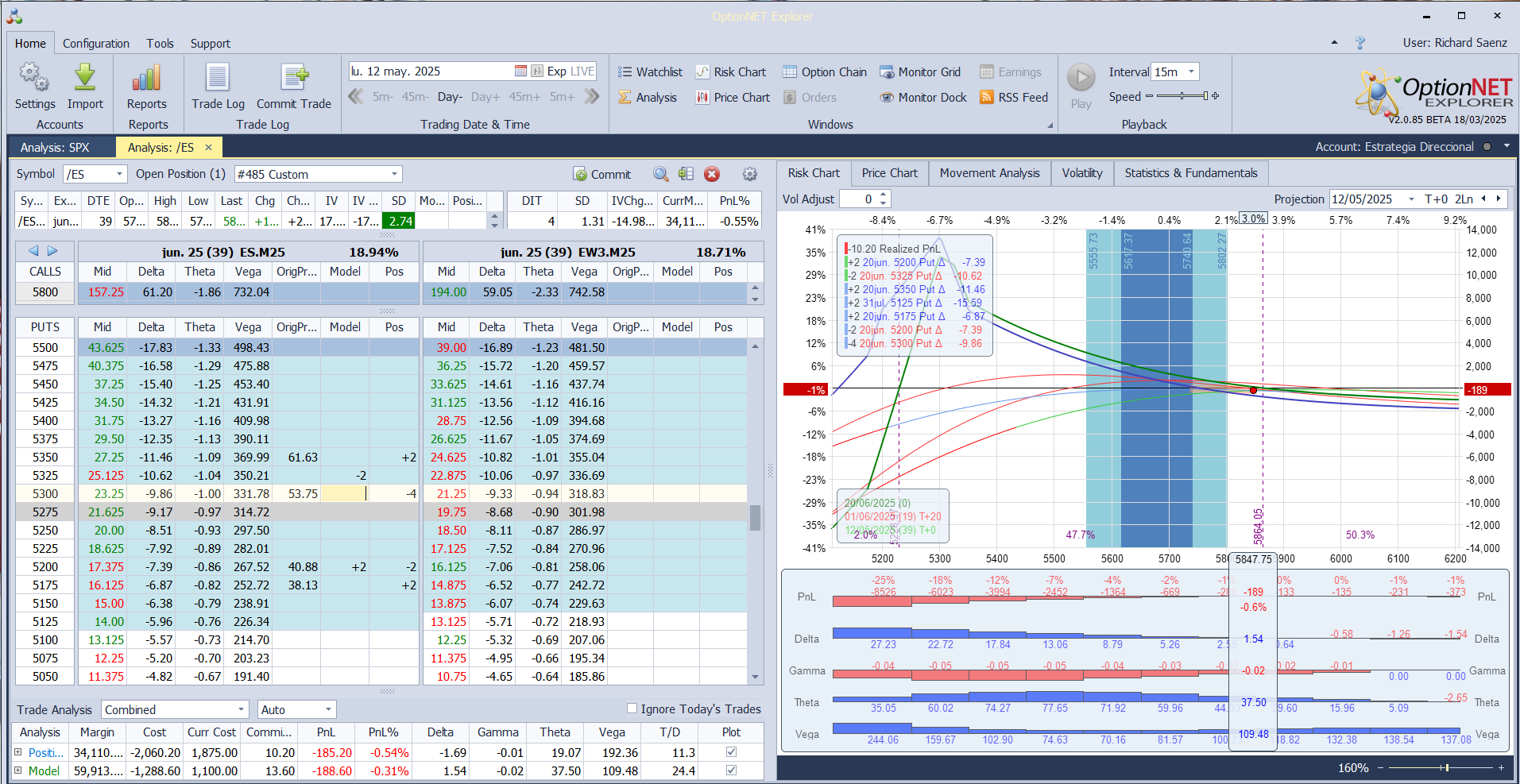This screenshot has height=784, width=1520.
Task: Uncheck Plot for the Model row
Action: [x=731, y=770]
